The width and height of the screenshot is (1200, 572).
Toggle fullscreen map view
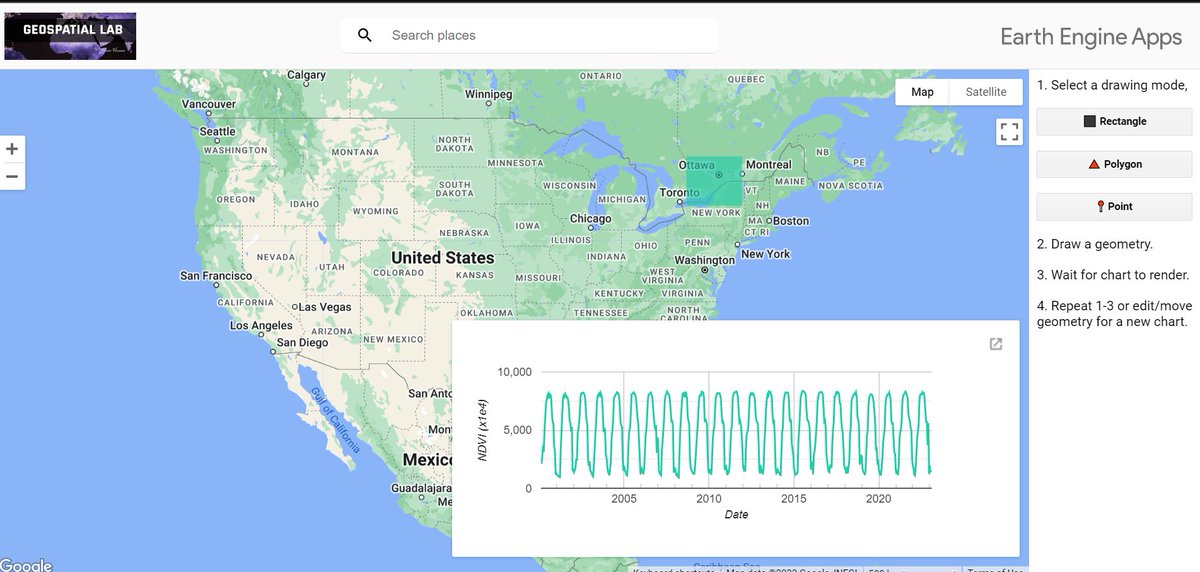[x=1009, y=131]
